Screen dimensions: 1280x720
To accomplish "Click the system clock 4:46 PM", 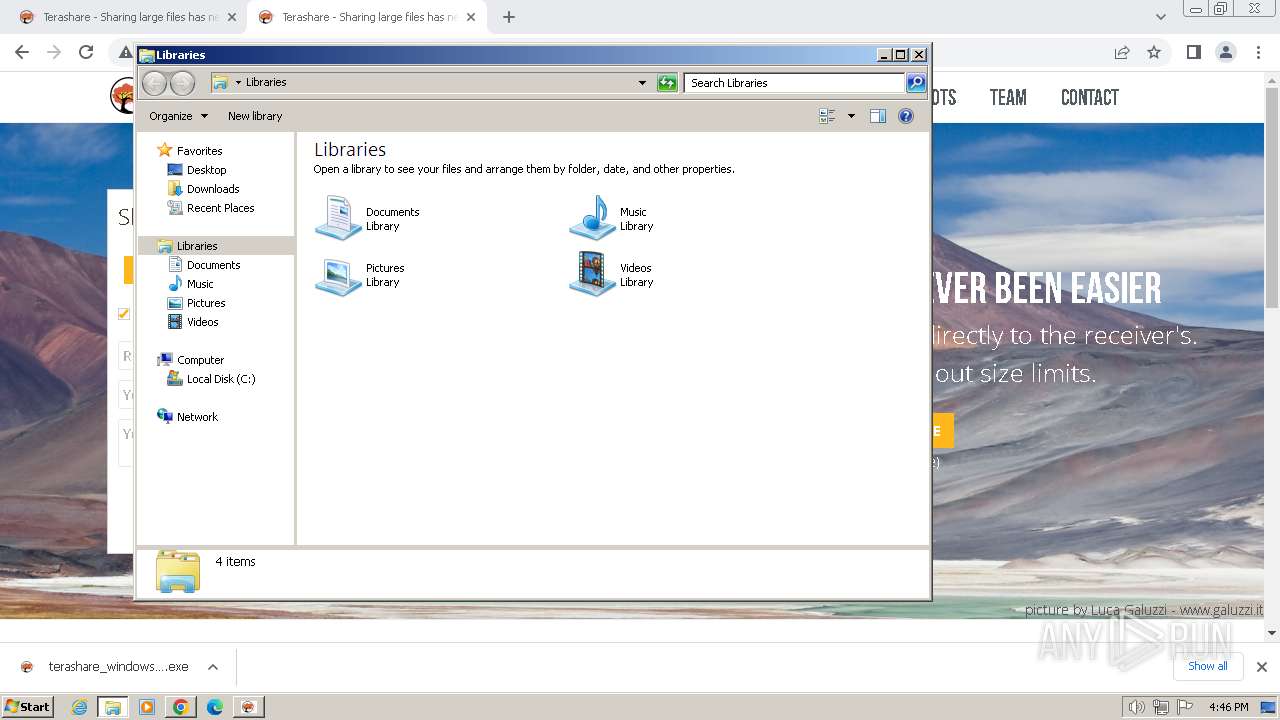I will click(1228, 707).
